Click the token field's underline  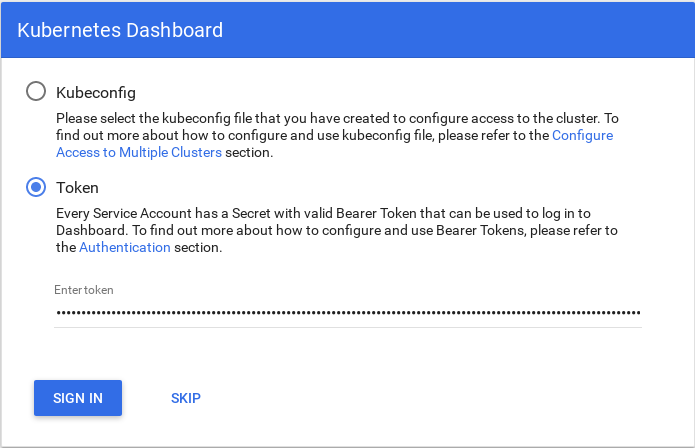point(348,326)
